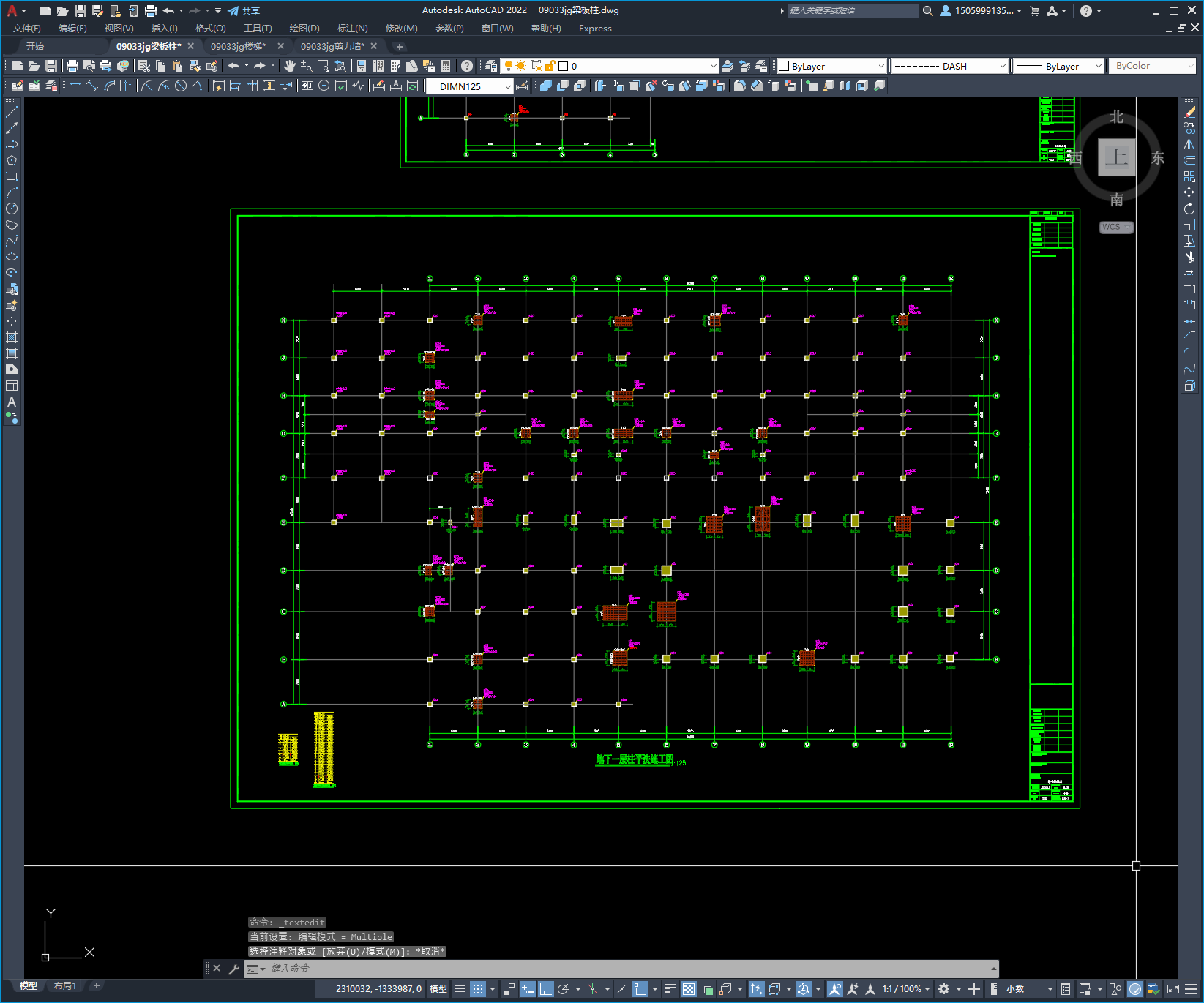Image resolution: width=1204 pixels, height=1003 pixels.
Task: Select the Trim modify tool
Action: [1189, 257]
